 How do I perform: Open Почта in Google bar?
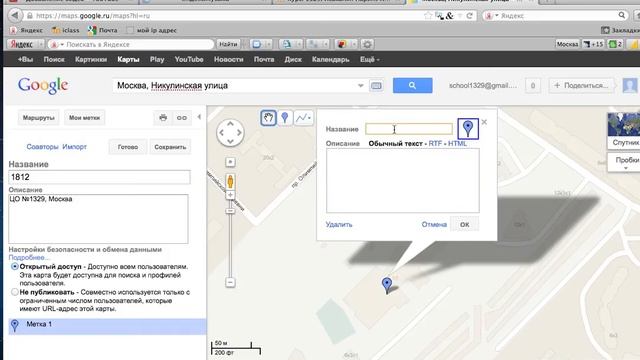[264, 59]
